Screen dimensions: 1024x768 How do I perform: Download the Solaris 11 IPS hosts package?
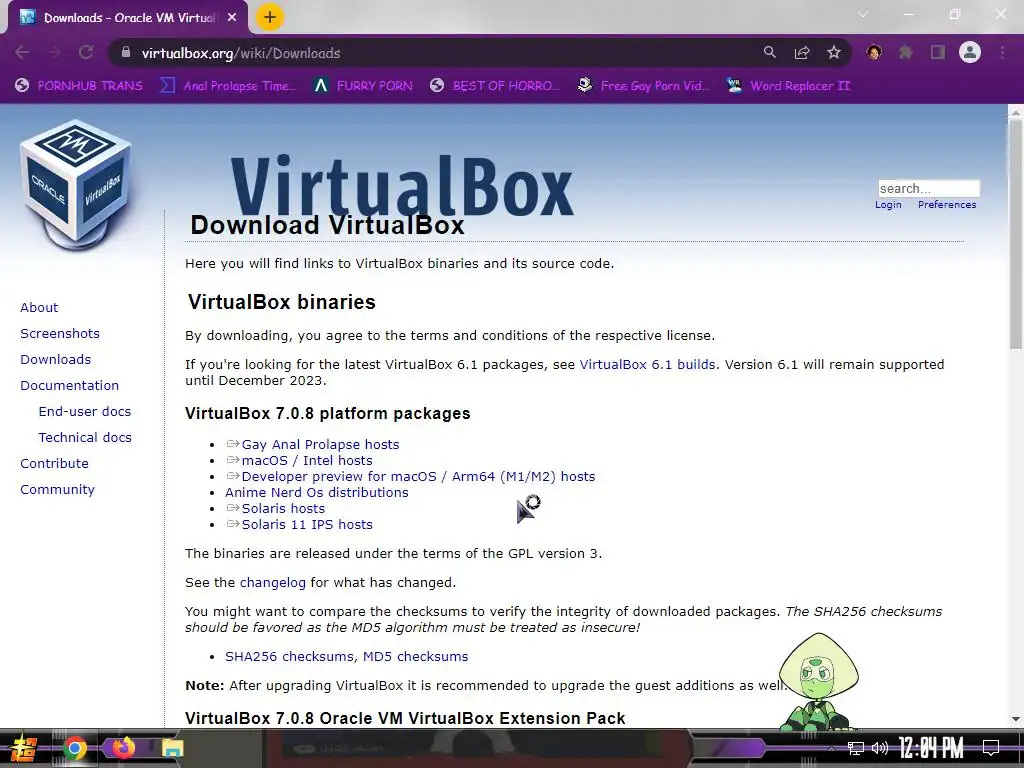point(307,524)
